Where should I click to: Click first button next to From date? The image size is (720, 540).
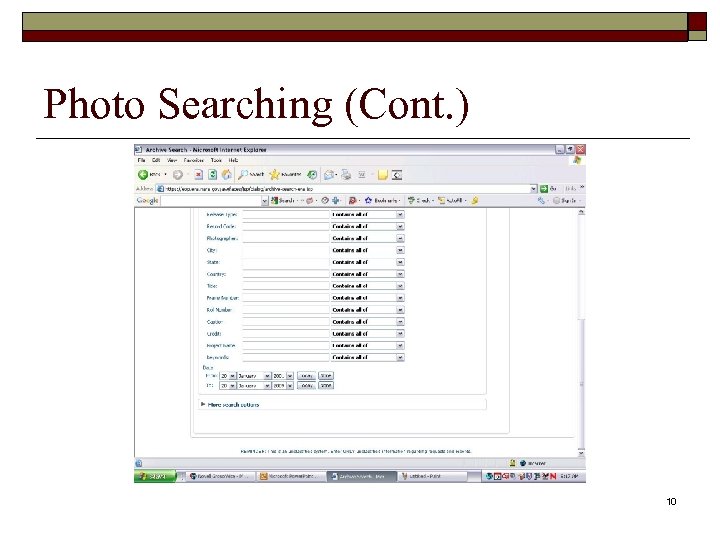pyautogui.click(x=306, y=376)
